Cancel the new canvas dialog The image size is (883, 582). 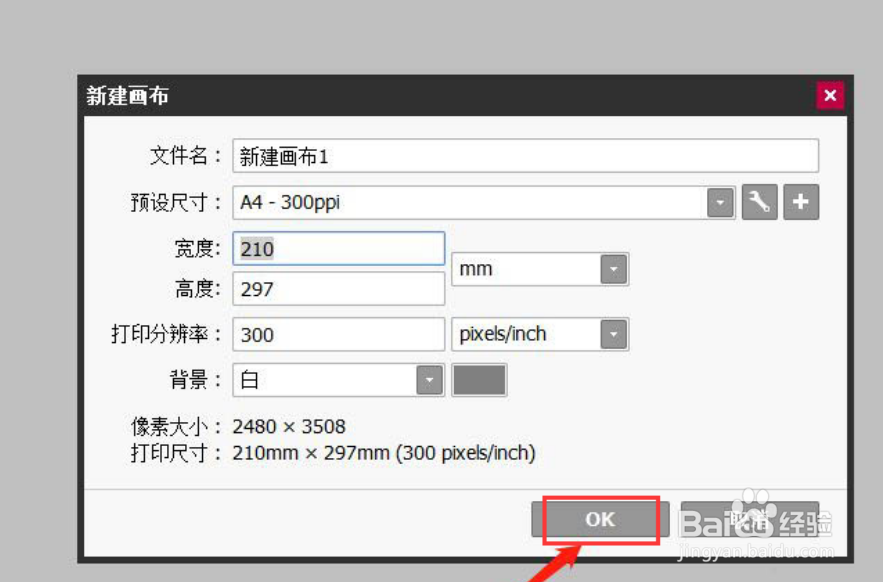[x=750, y=519]
